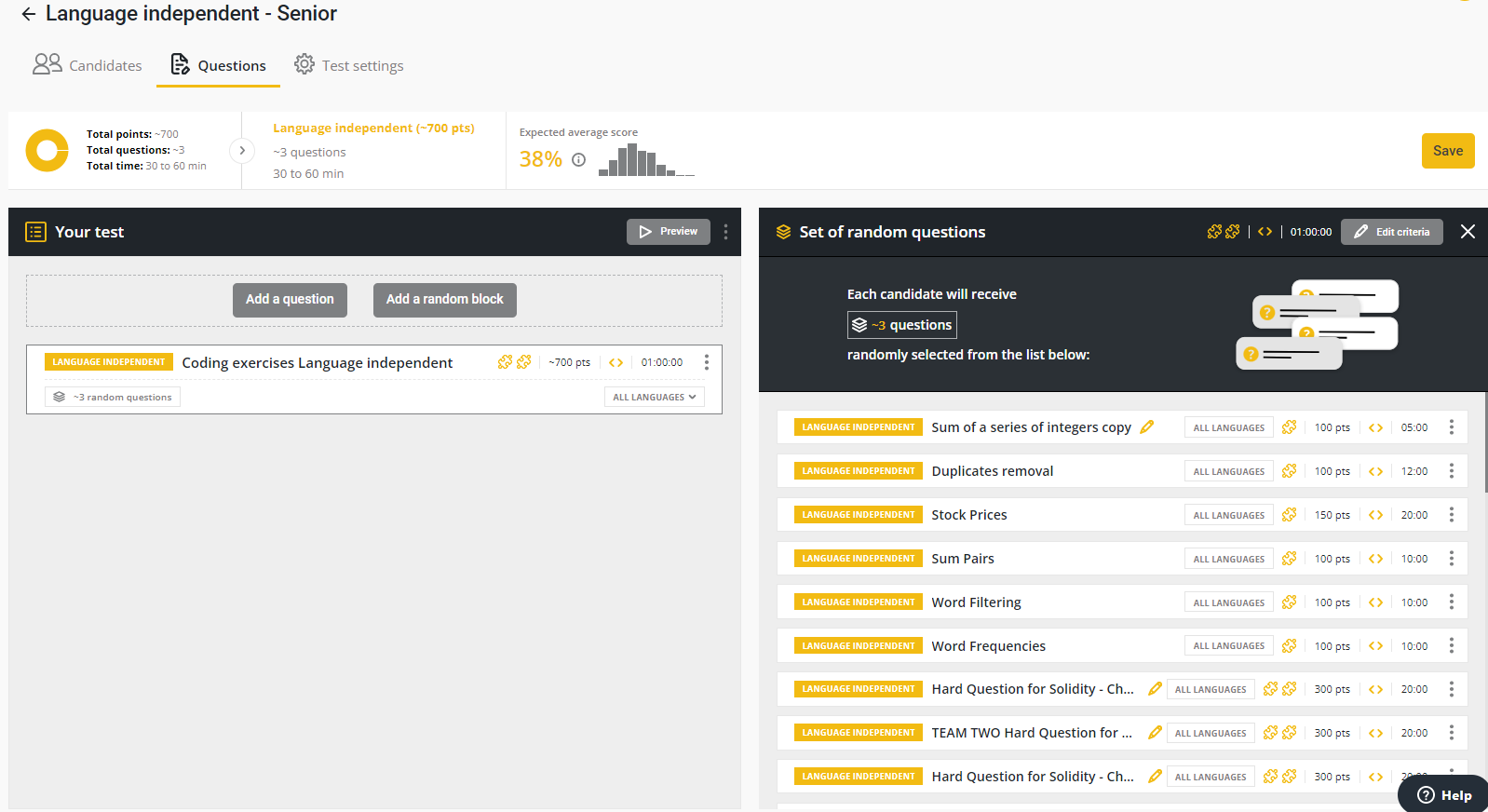Open the Your test options kebab menu

pos(725,232)
